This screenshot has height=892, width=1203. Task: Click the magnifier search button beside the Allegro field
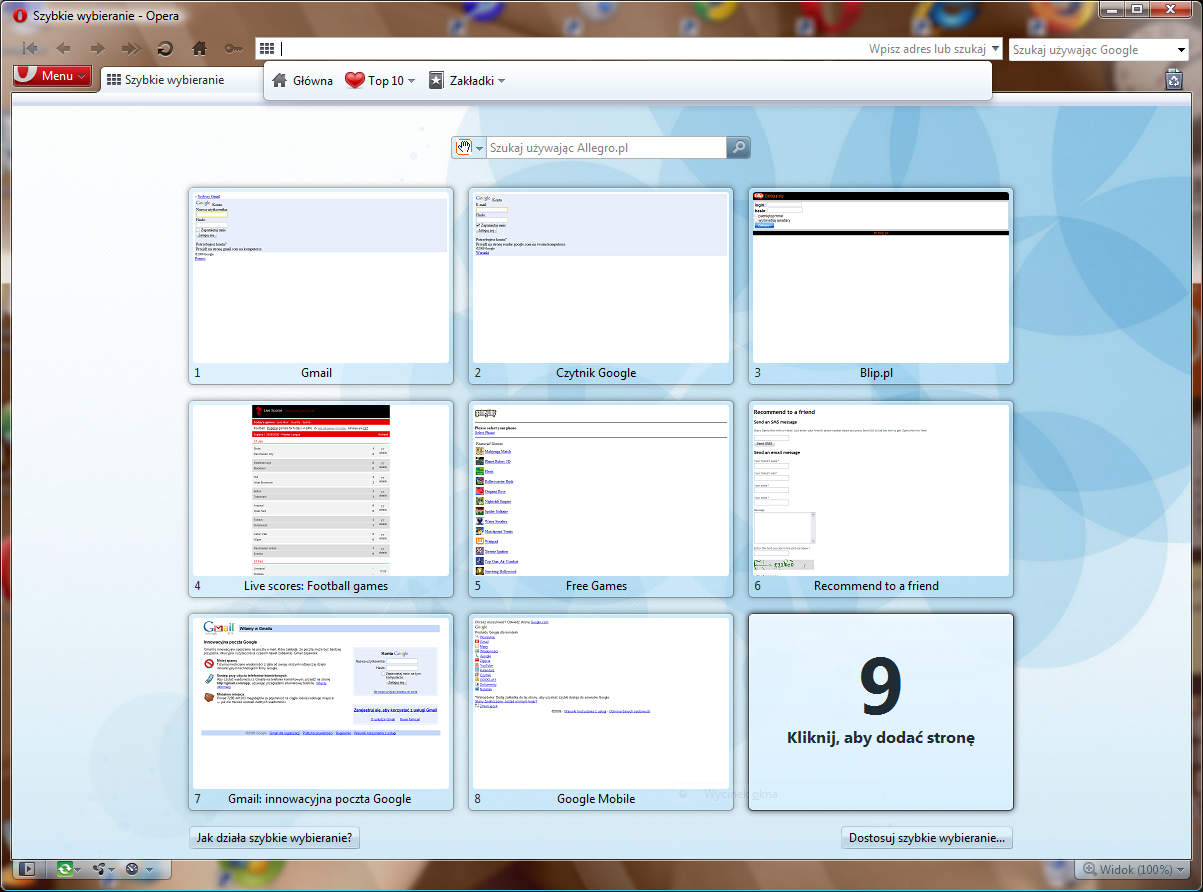(x=738, y=148)
